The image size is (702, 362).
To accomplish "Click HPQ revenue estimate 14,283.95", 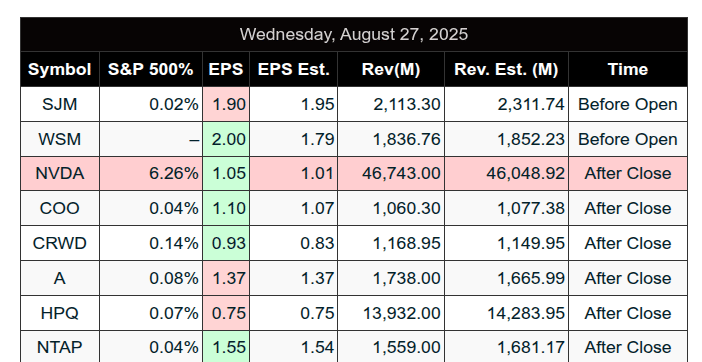I will pos(526,313).
